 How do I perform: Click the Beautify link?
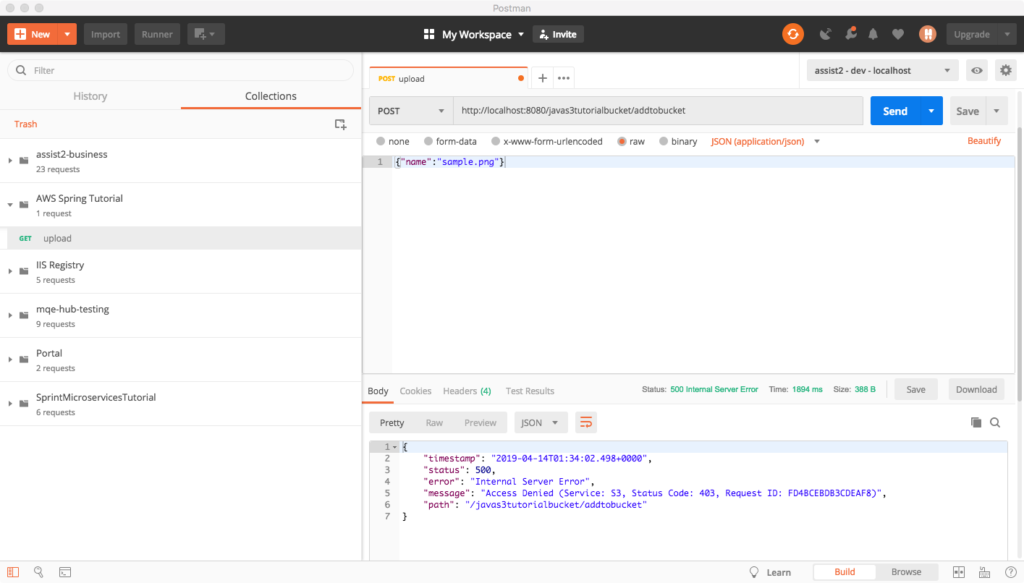pos(984,140)
